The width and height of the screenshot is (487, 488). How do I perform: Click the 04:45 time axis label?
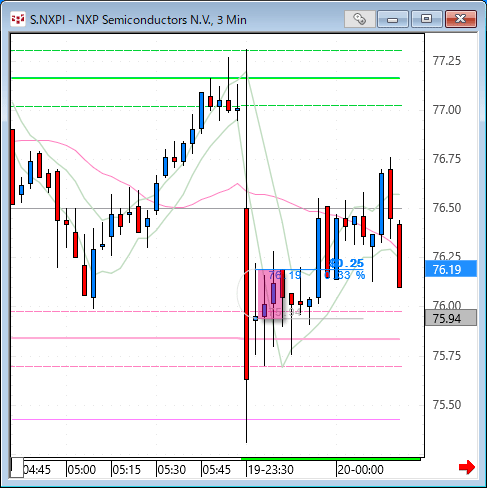click(37, 470)
